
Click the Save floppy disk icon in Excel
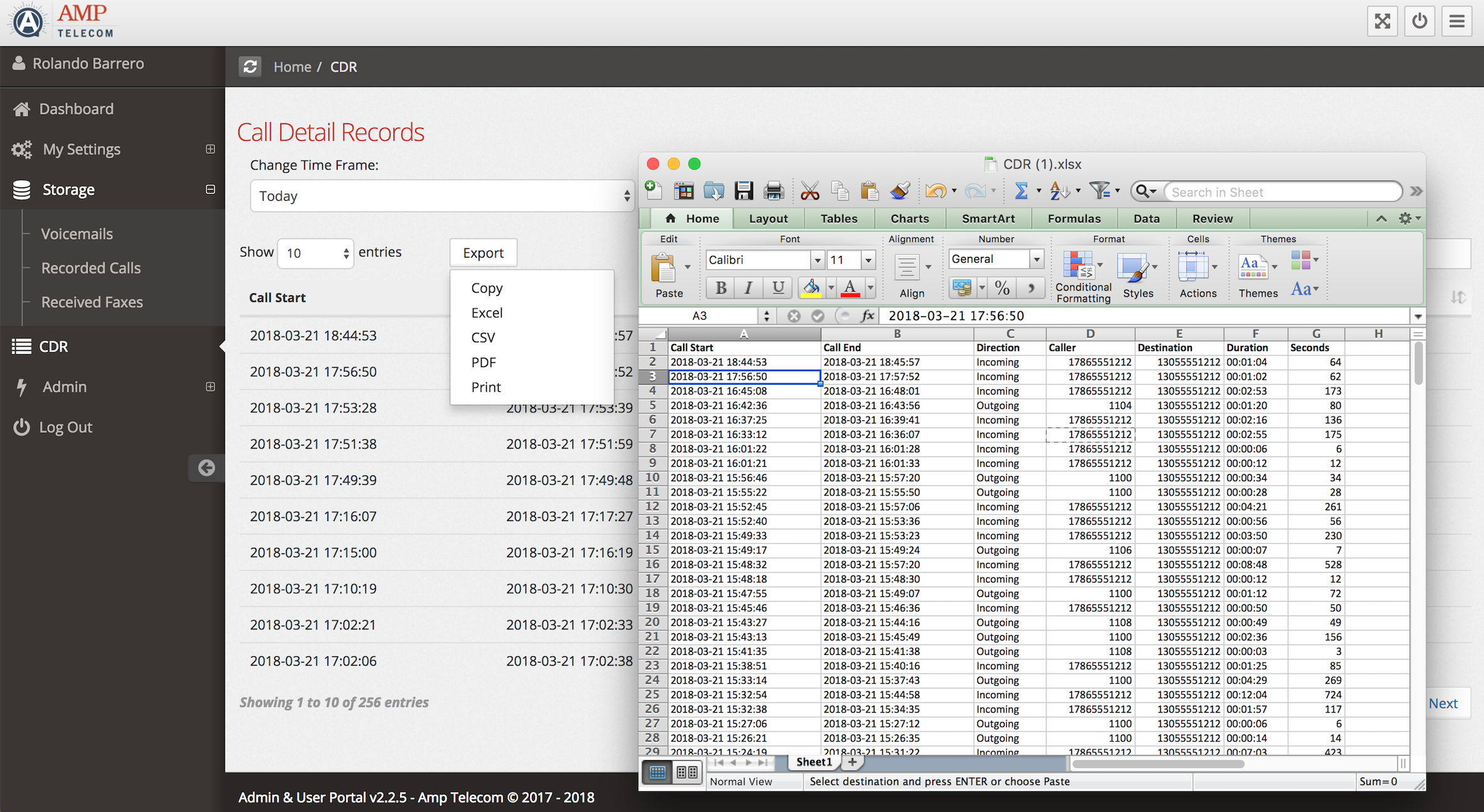(x=743, y=191)
